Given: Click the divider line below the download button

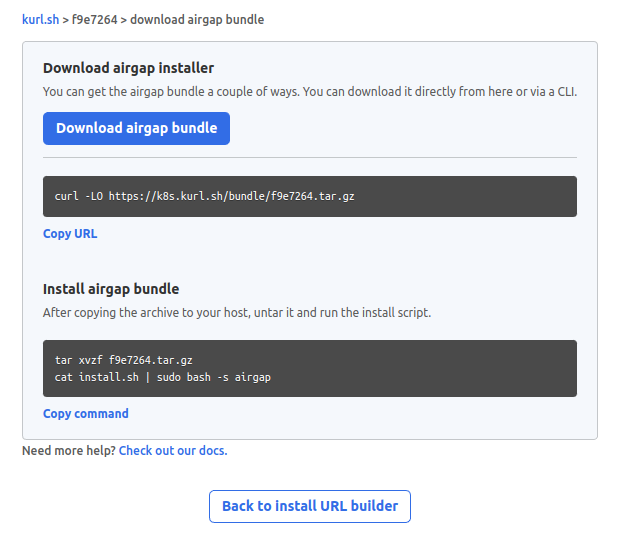Looking at the screenshot, I should [310, 158].
